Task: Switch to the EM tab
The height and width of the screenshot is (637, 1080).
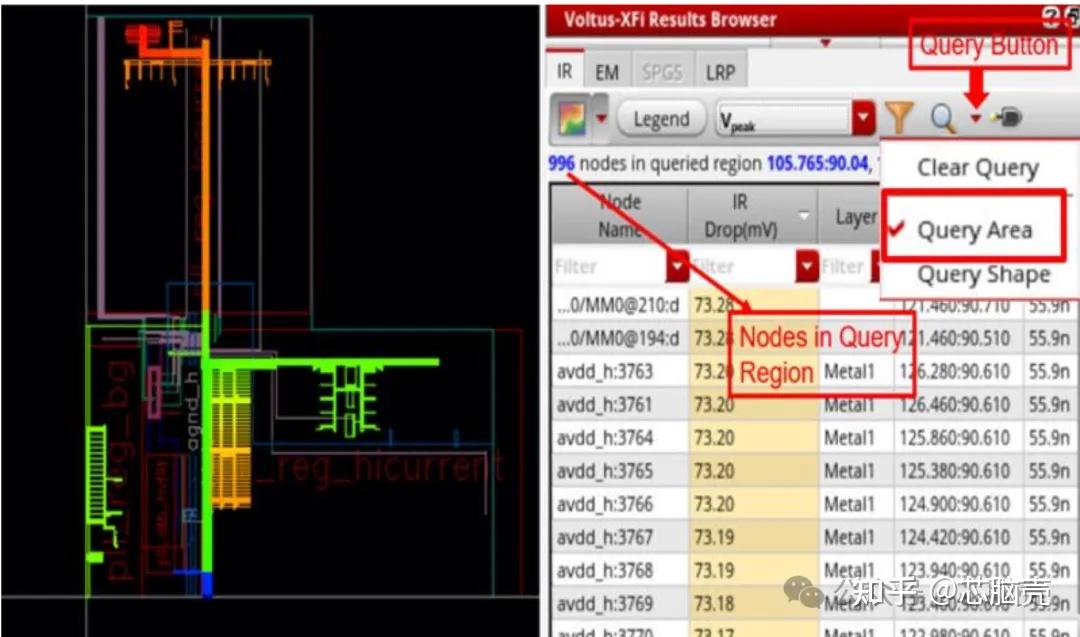Action: 605,70
